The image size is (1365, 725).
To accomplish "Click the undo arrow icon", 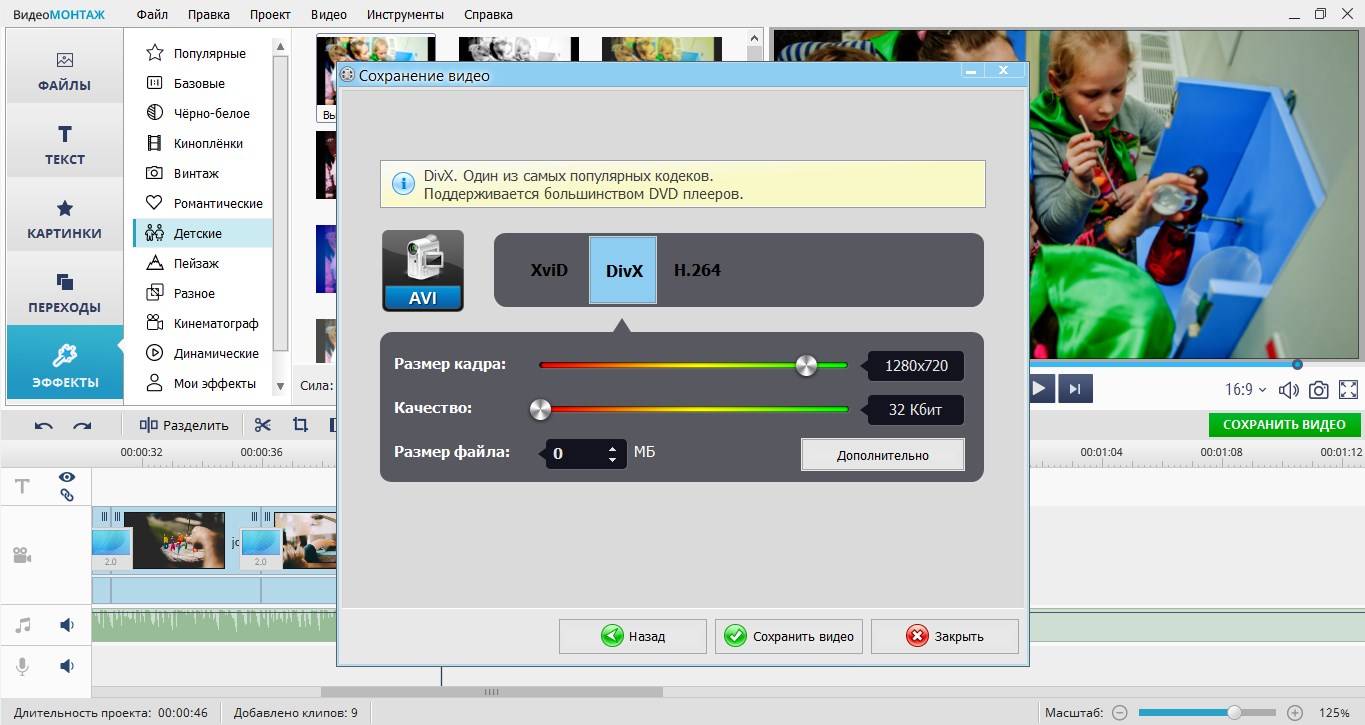I will click(43, 425).
